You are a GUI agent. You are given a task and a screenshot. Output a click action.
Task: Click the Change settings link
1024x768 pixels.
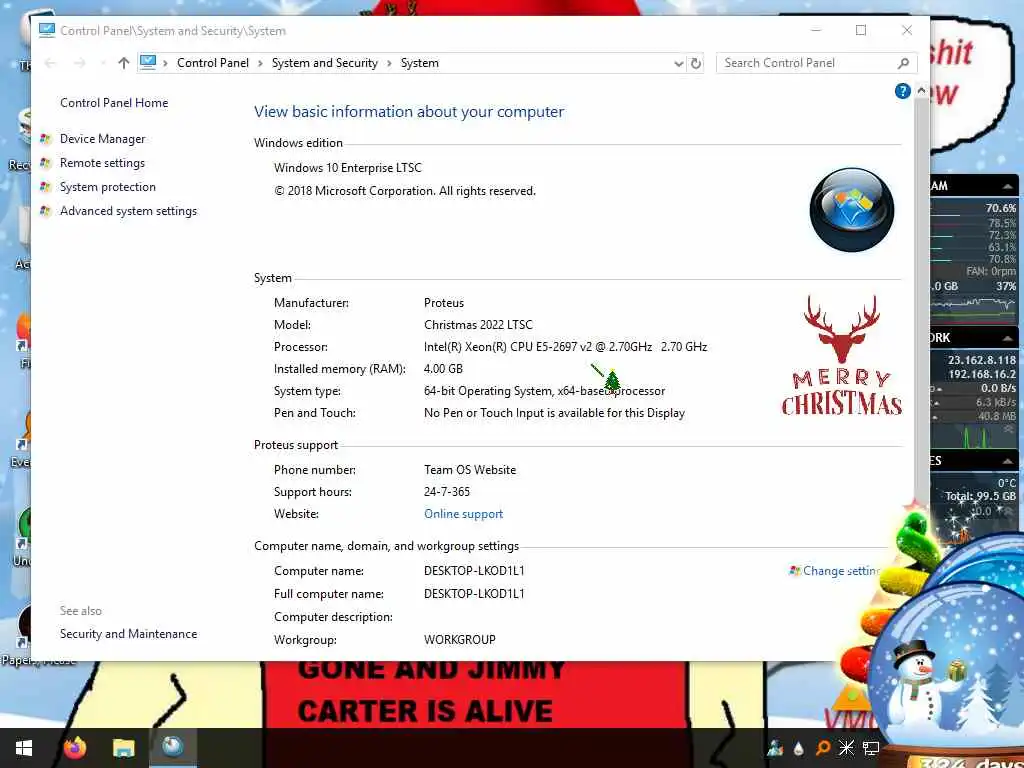tap(841, 571)
